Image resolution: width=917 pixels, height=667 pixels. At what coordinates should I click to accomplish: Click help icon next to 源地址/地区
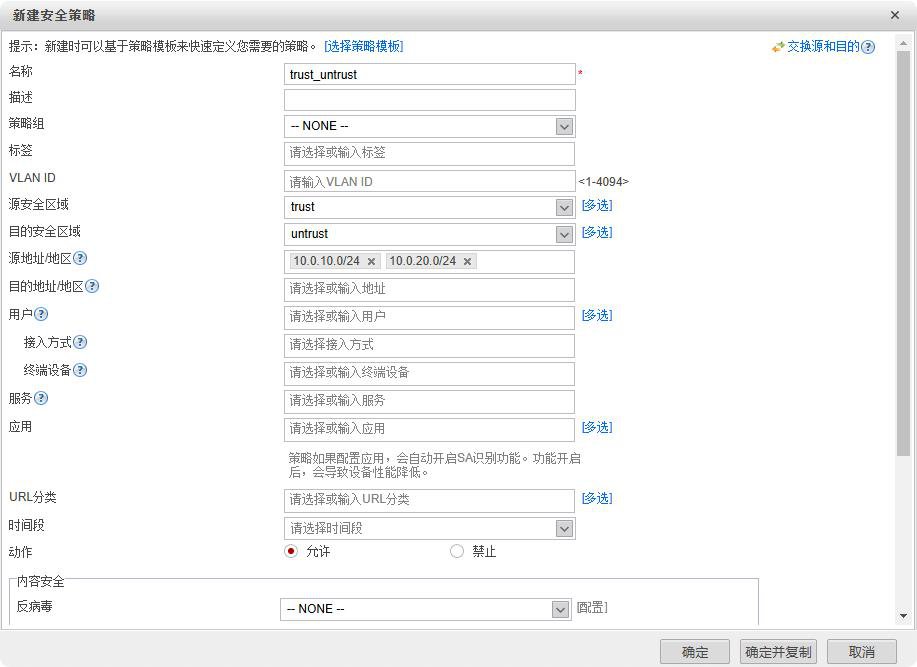[x=80, y=258]
